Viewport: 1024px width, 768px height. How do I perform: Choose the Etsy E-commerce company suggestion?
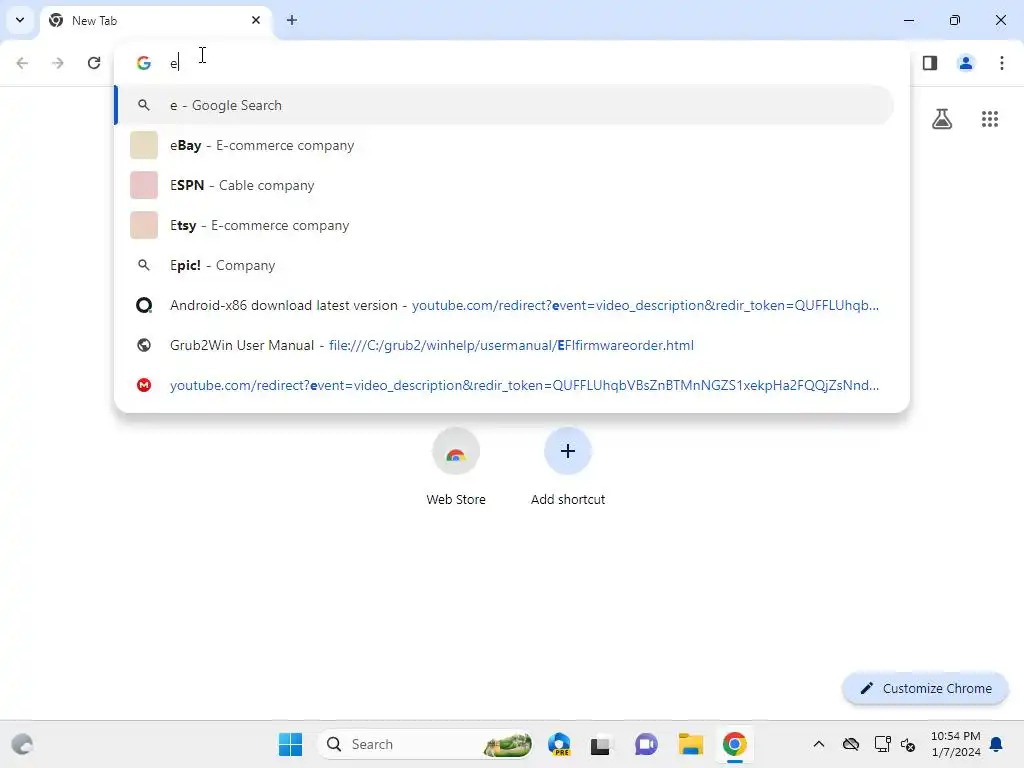[x=504, y=225]
